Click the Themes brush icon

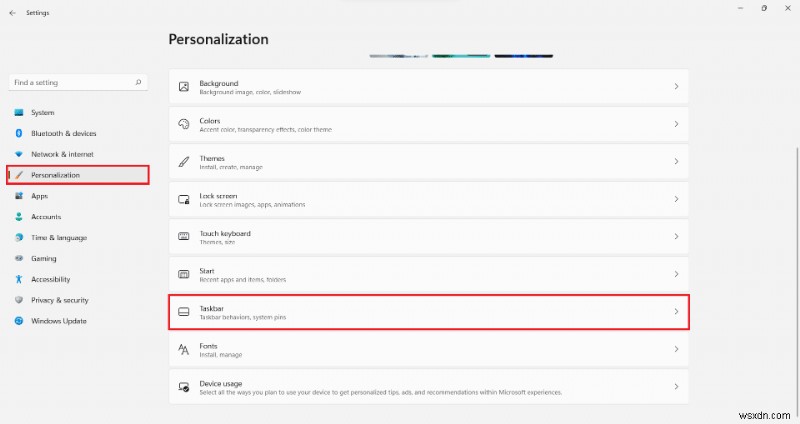tap(184, 162)
